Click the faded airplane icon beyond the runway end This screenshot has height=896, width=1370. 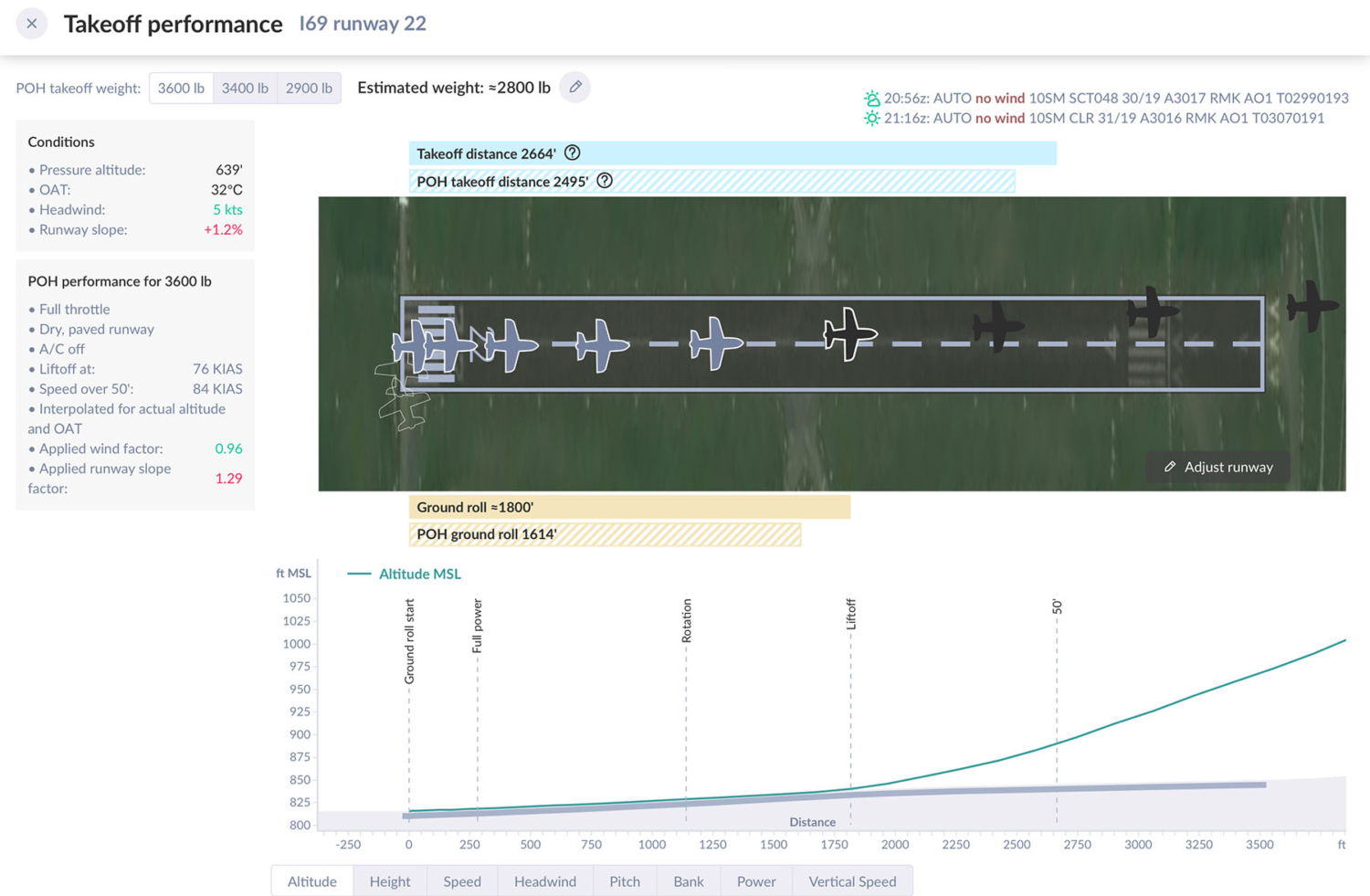(x=1311, y=304)
